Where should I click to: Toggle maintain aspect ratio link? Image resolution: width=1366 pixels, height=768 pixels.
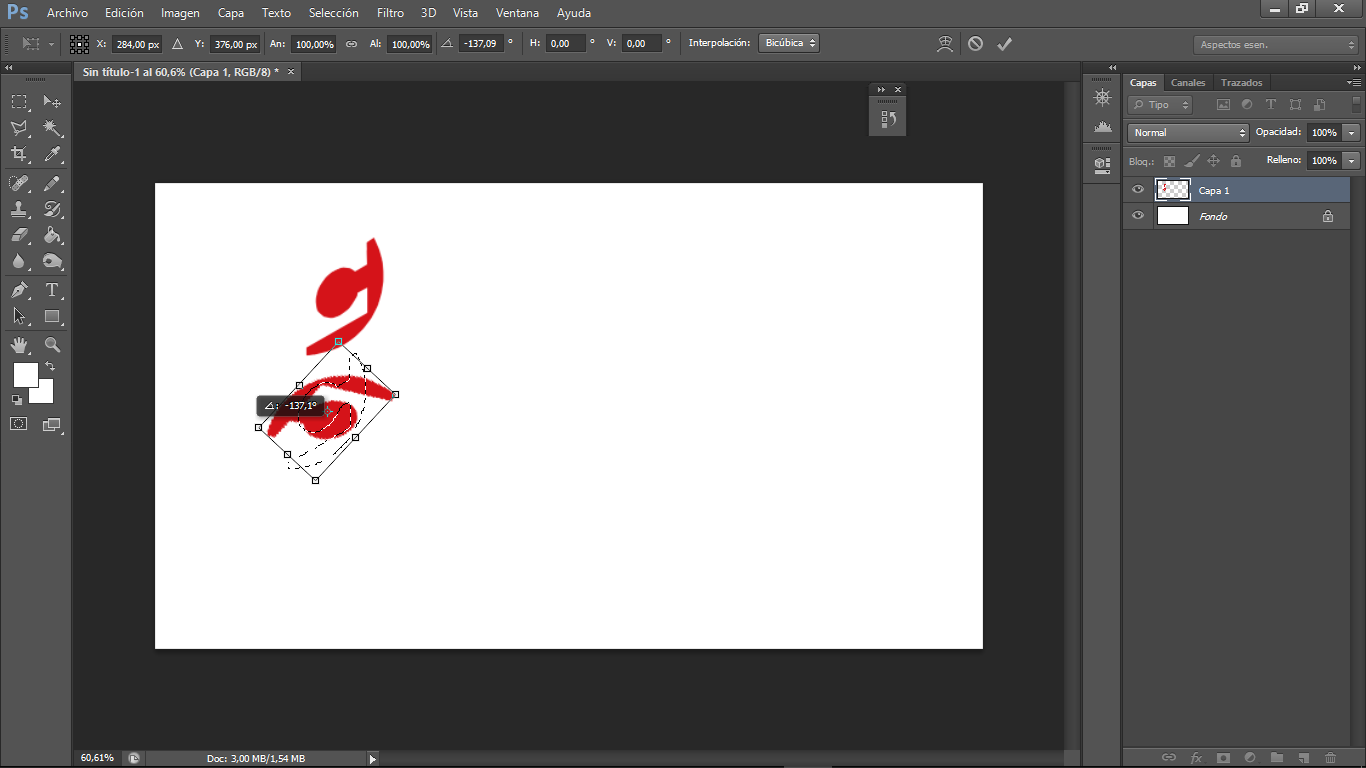click(351, 44)
